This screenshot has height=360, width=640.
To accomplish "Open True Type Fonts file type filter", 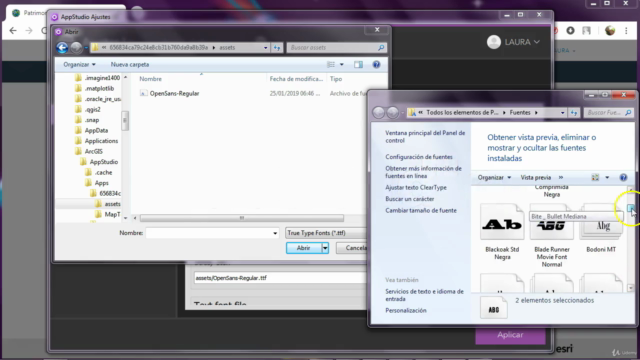I will 326,233.
